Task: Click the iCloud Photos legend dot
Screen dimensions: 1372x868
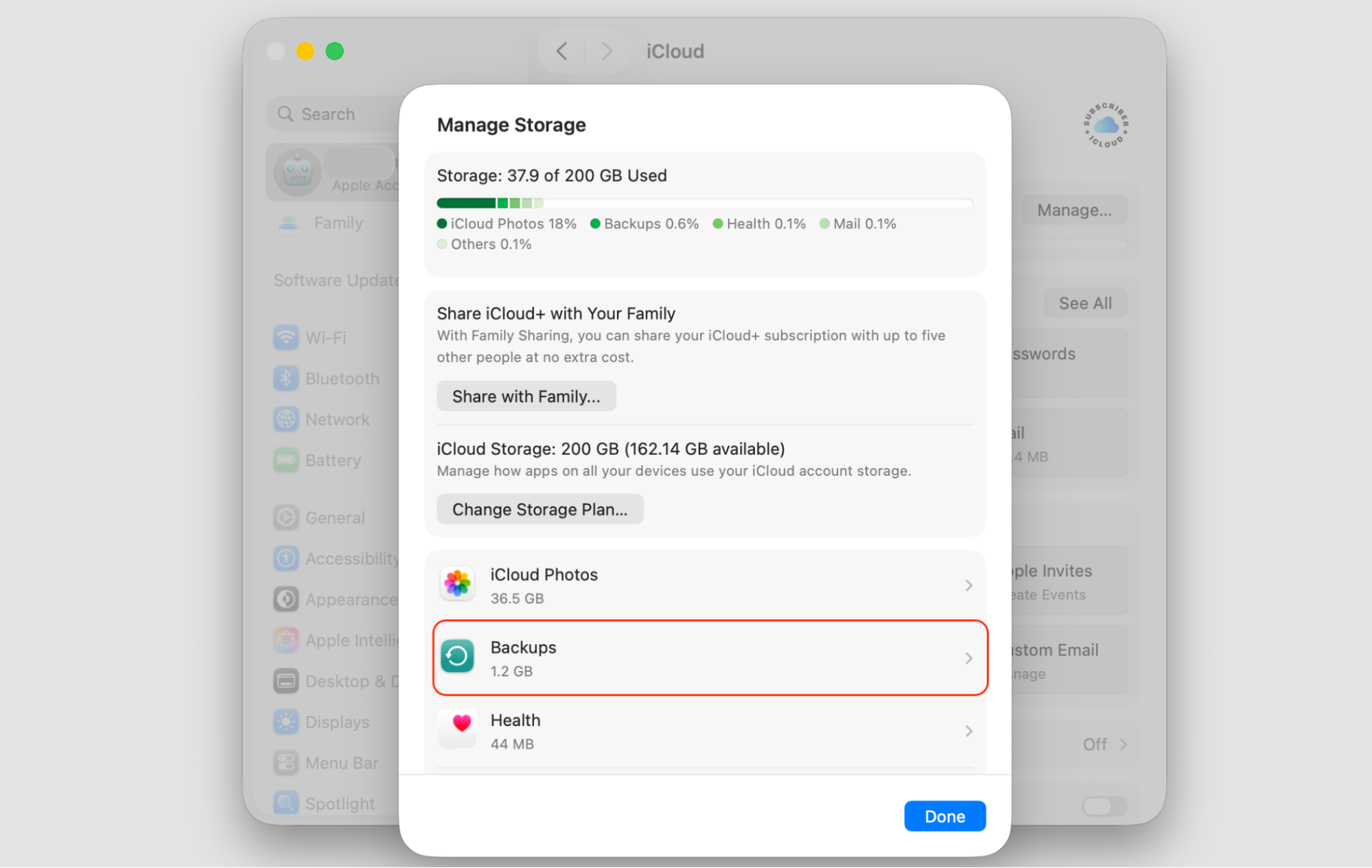Action: coord(442,224)
